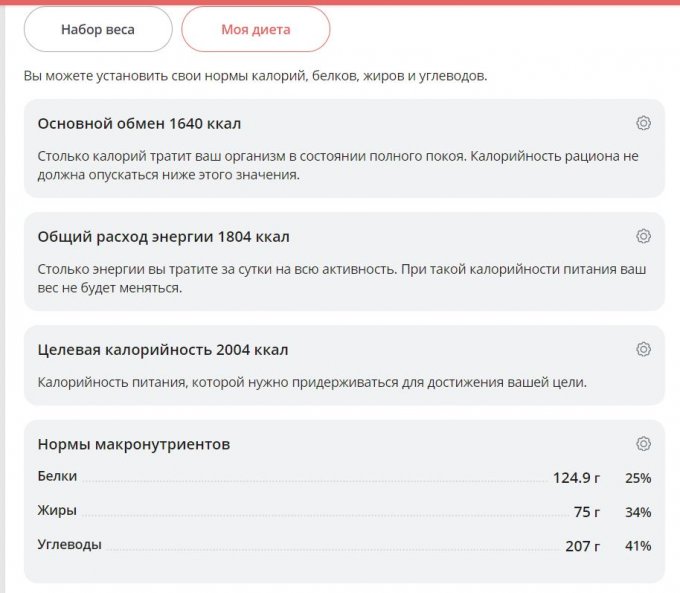Viewport: 680px width, 593px height.
Task: Click the 124.9 г protein value
Action: tap(576, 478)
